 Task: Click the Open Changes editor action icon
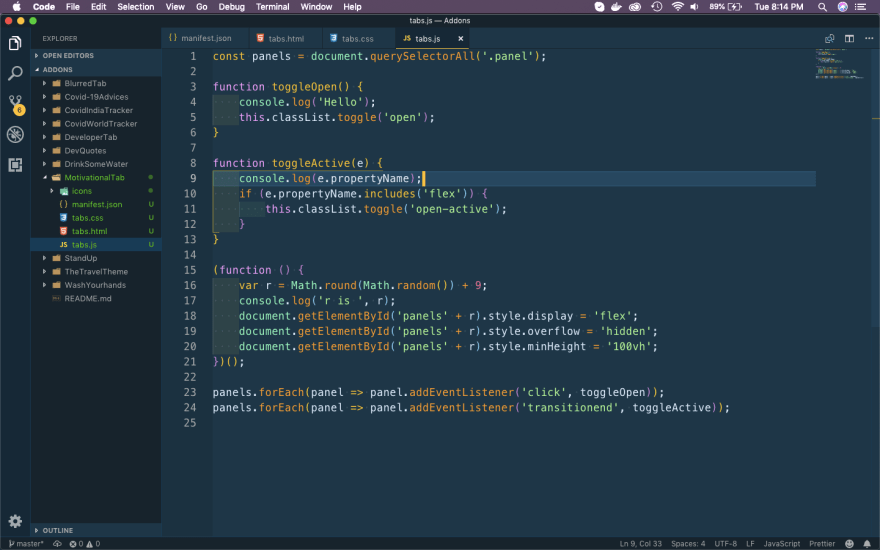pos(829,39)
